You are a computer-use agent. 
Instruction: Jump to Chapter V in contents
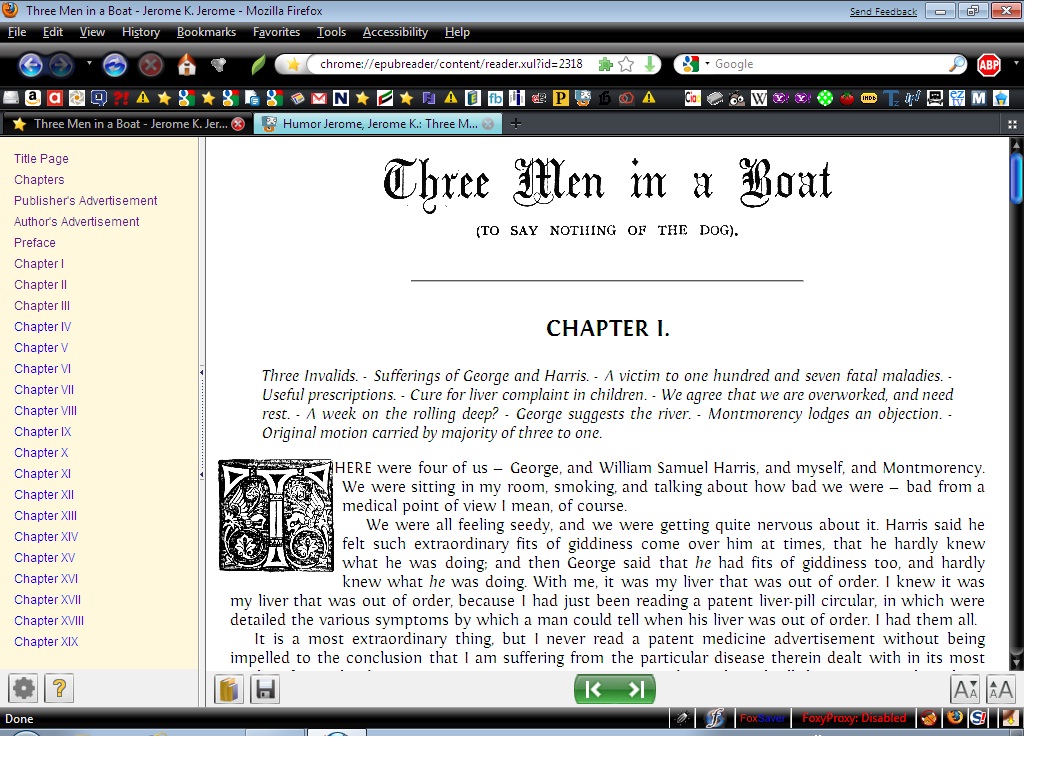click(x=41, y=348)
